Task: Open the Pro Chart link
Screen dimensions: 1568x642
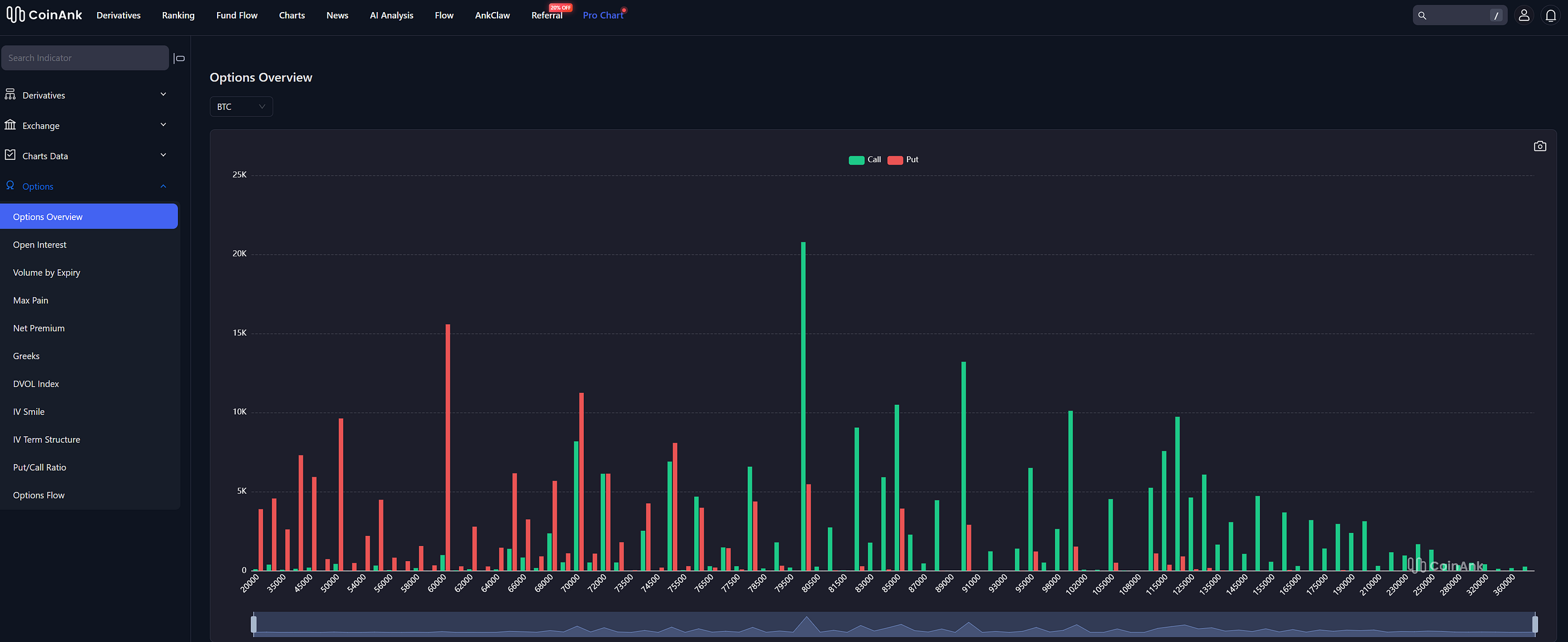Action: click(602, 15)
